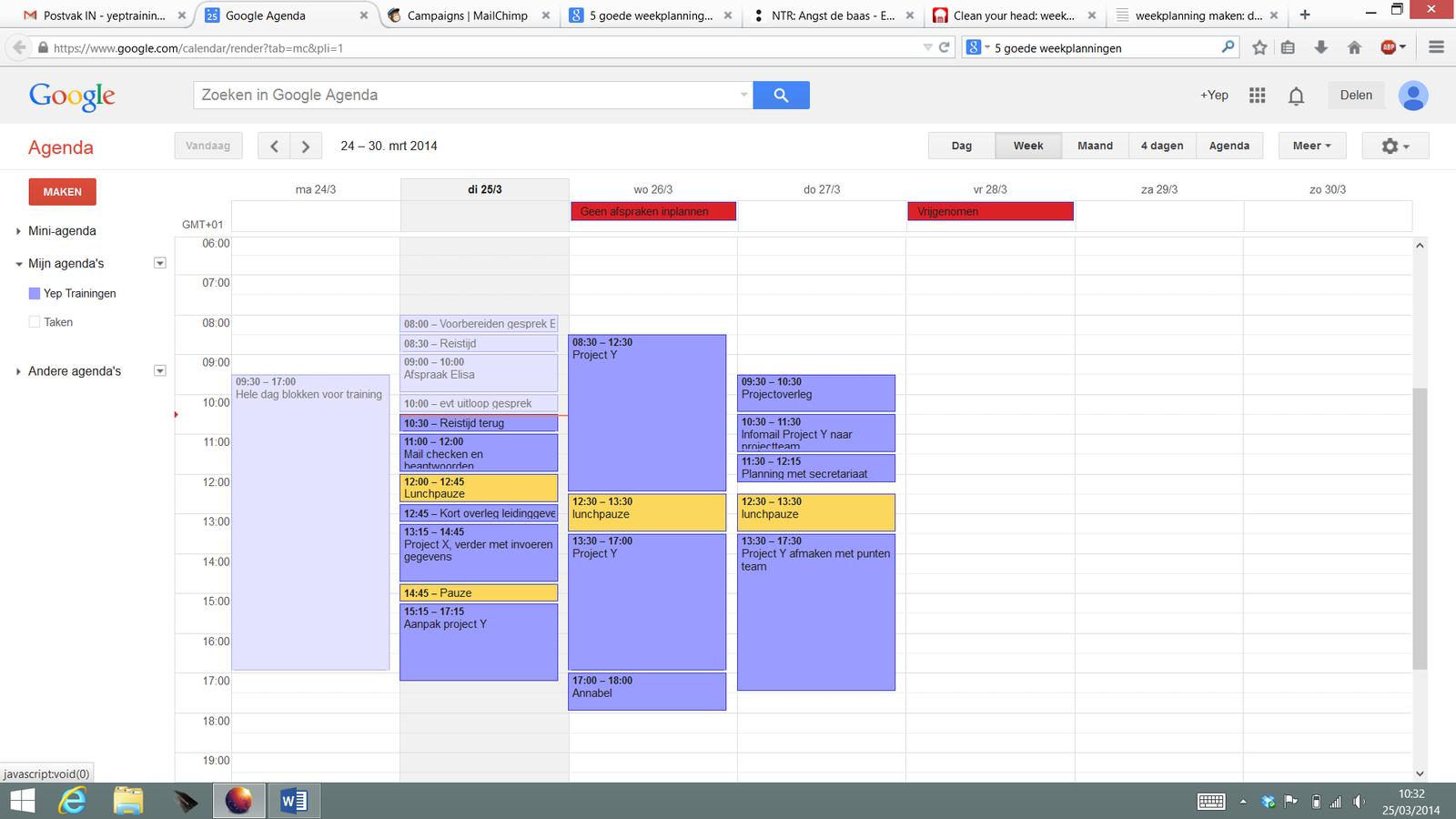Image resolution: width=1456 pixels, height=819 pixels.
Task: Enable the Taken calendar checkbox
Action: (x=34, y=321)
